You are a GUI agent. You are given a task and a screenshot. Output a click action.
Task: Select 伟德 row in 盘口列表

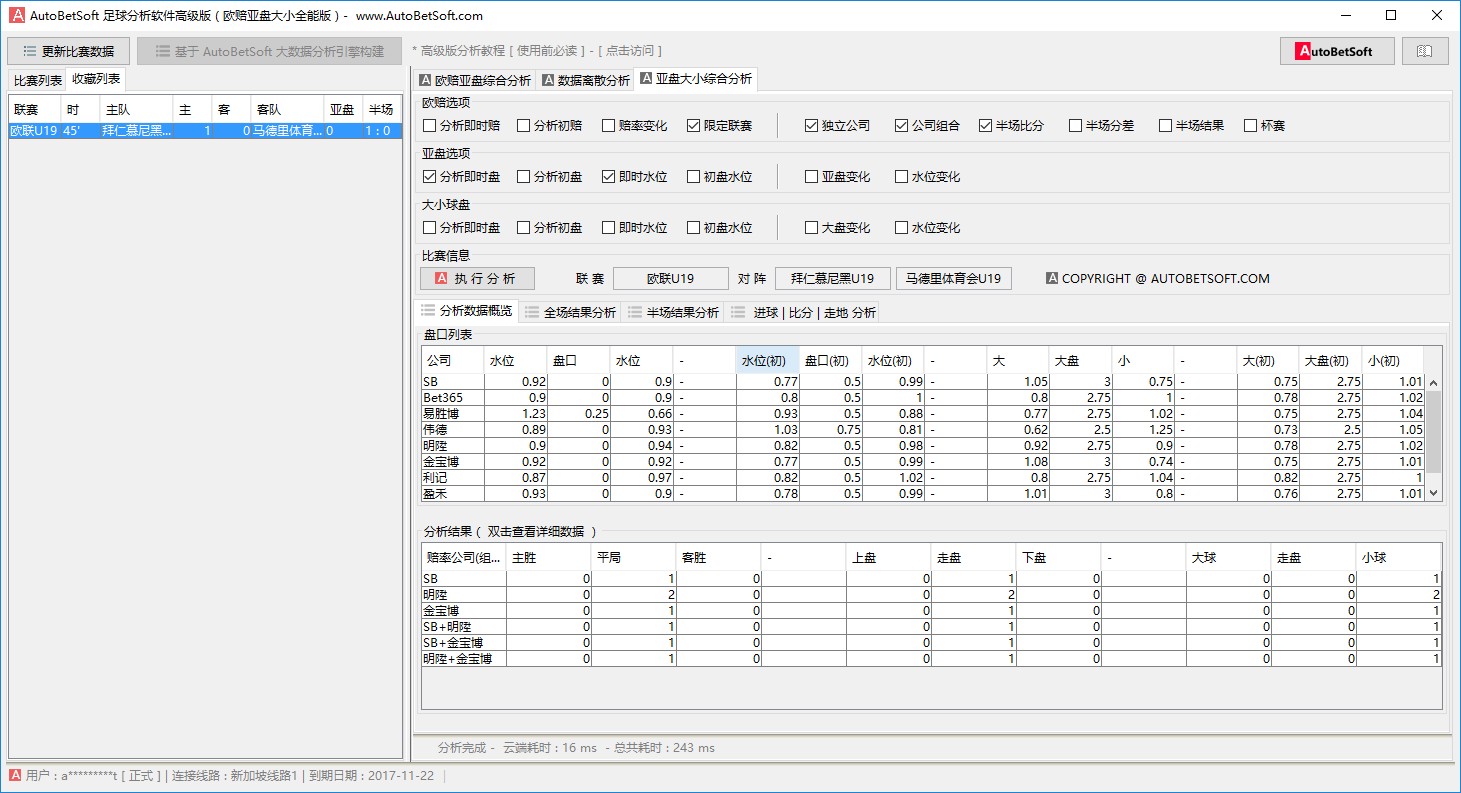pos(923,430)
